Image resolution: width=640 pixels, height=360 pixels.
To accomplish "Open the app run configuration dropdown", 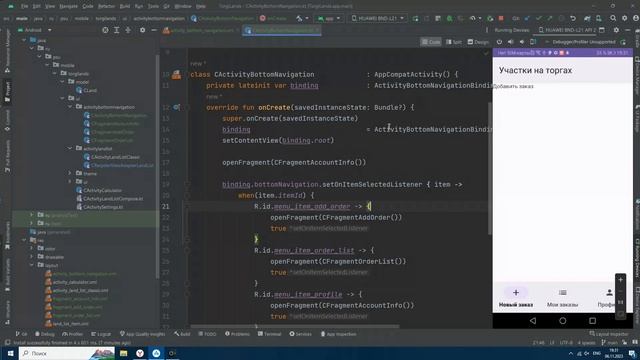I will click(329, 18).
